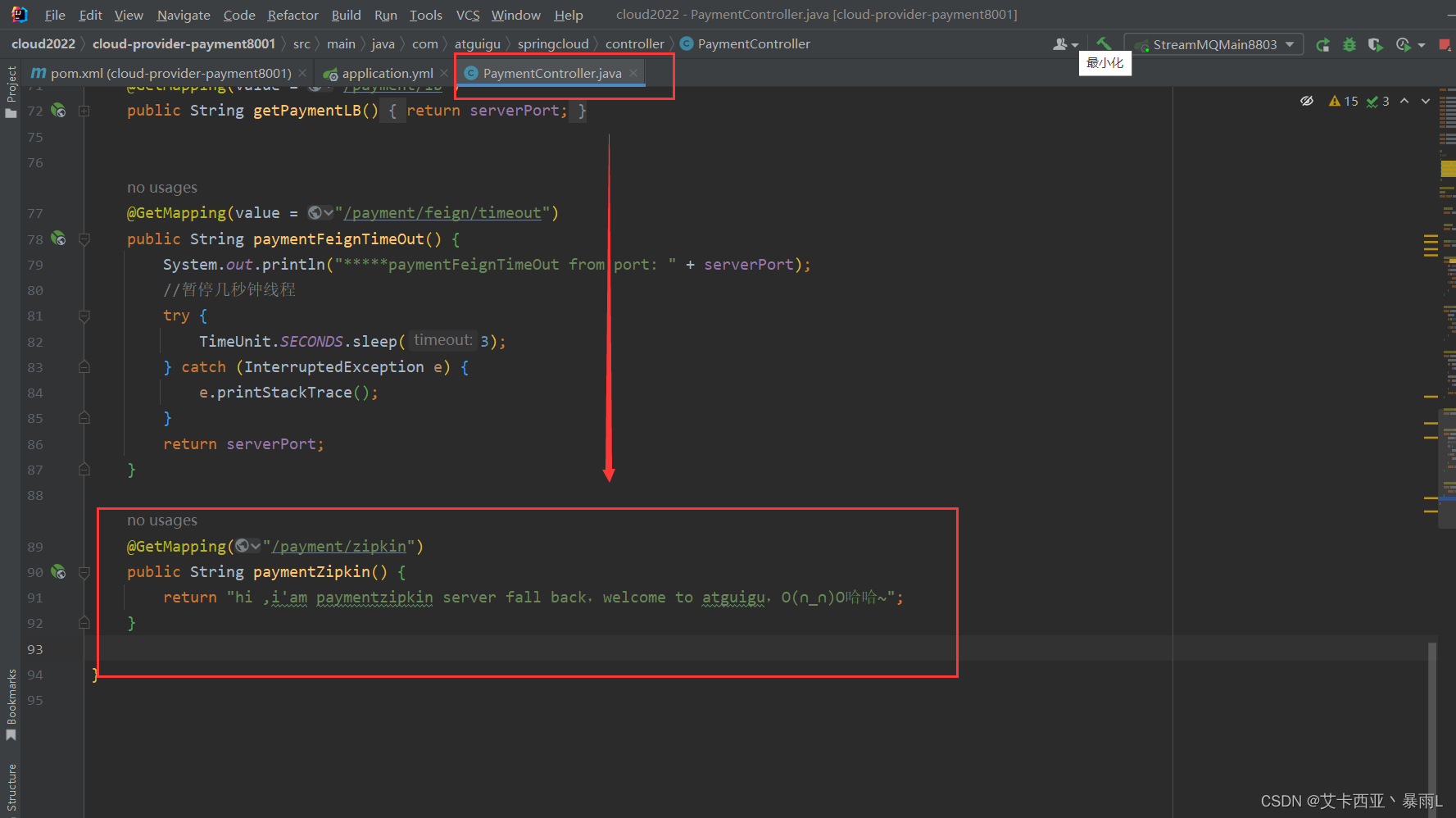Collapse paymentZipkin method at line 90
The image size is (1456, 818).
(x=84, y=572)
